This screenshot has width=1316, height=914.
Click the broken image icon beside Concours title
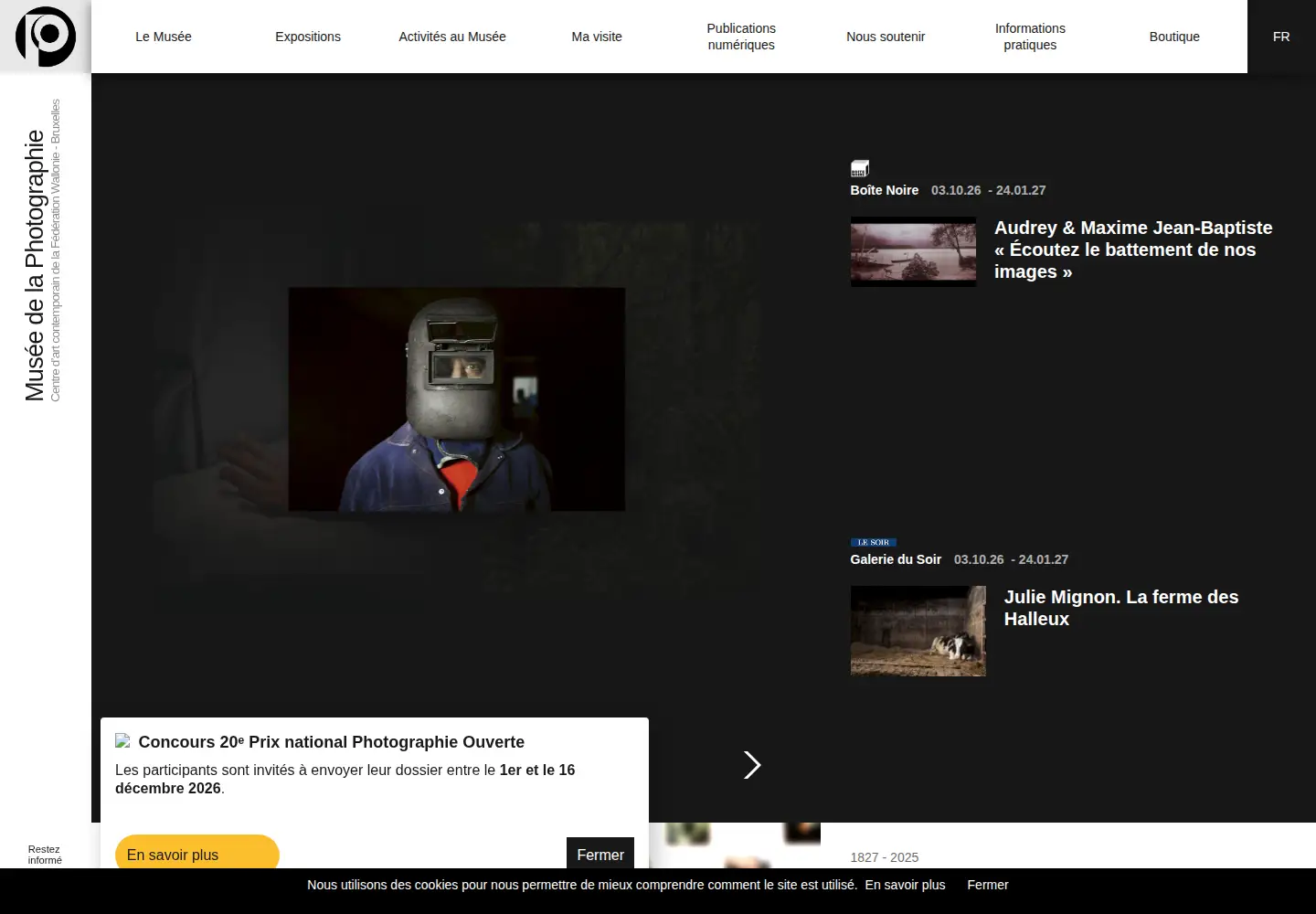(122, 741)
